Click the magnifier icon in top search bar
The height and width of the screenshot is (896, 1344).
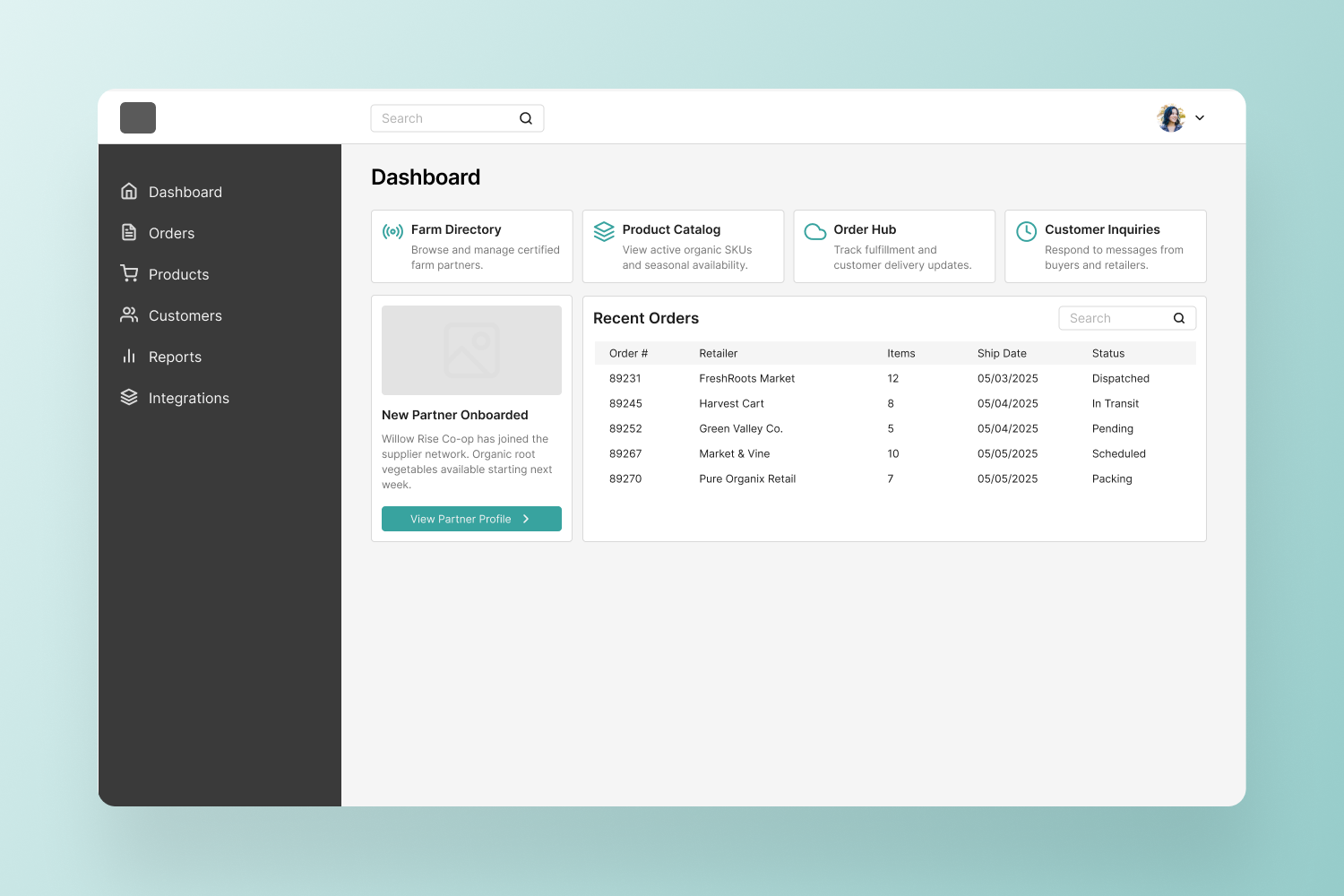coord(526,118)
